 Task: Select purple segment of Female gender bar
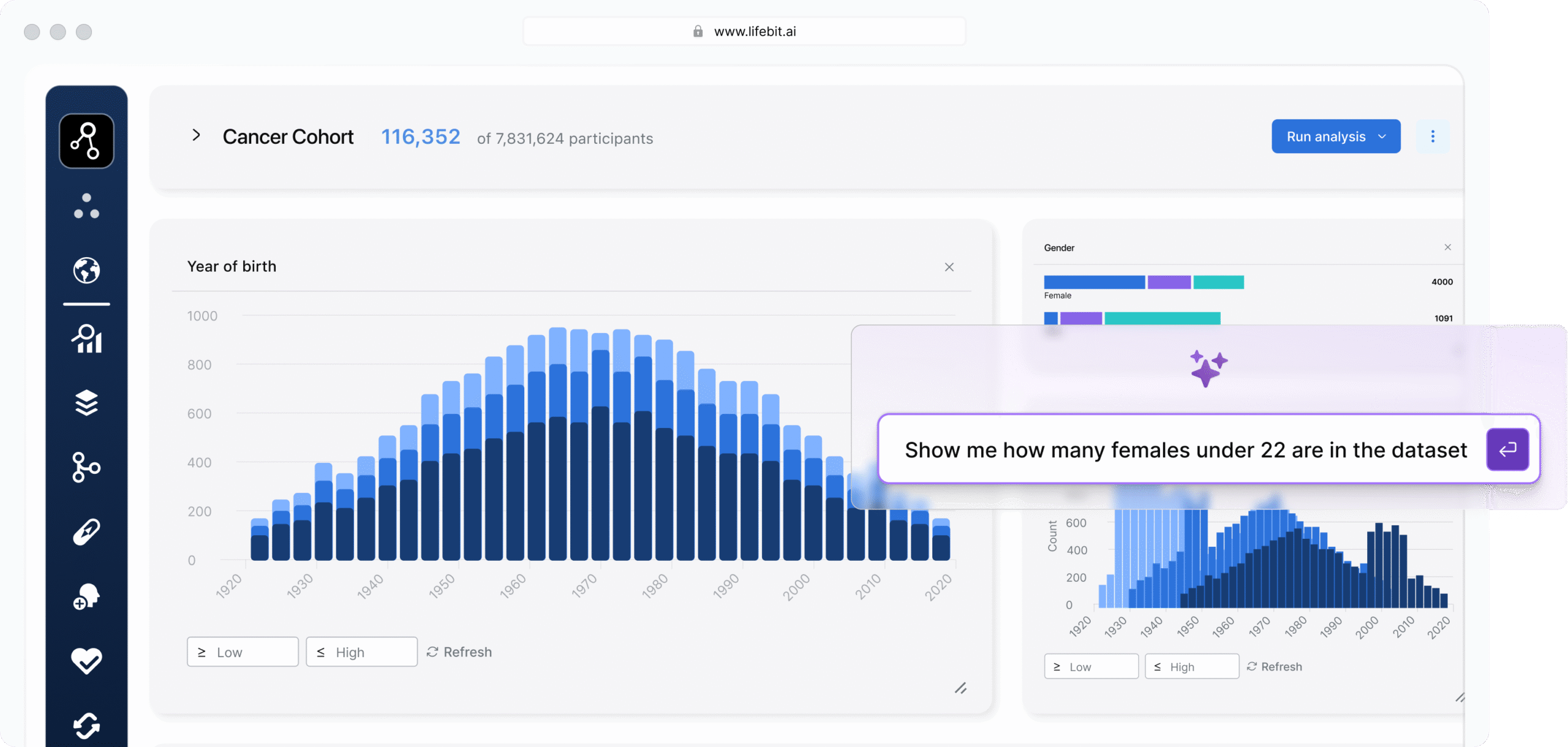1169,282
